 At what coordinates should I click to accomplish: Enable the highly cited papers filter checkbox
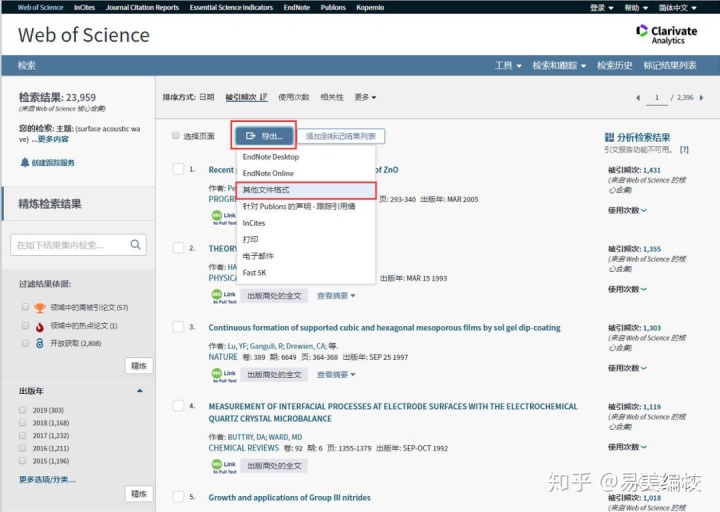click(x=25, y=307)
